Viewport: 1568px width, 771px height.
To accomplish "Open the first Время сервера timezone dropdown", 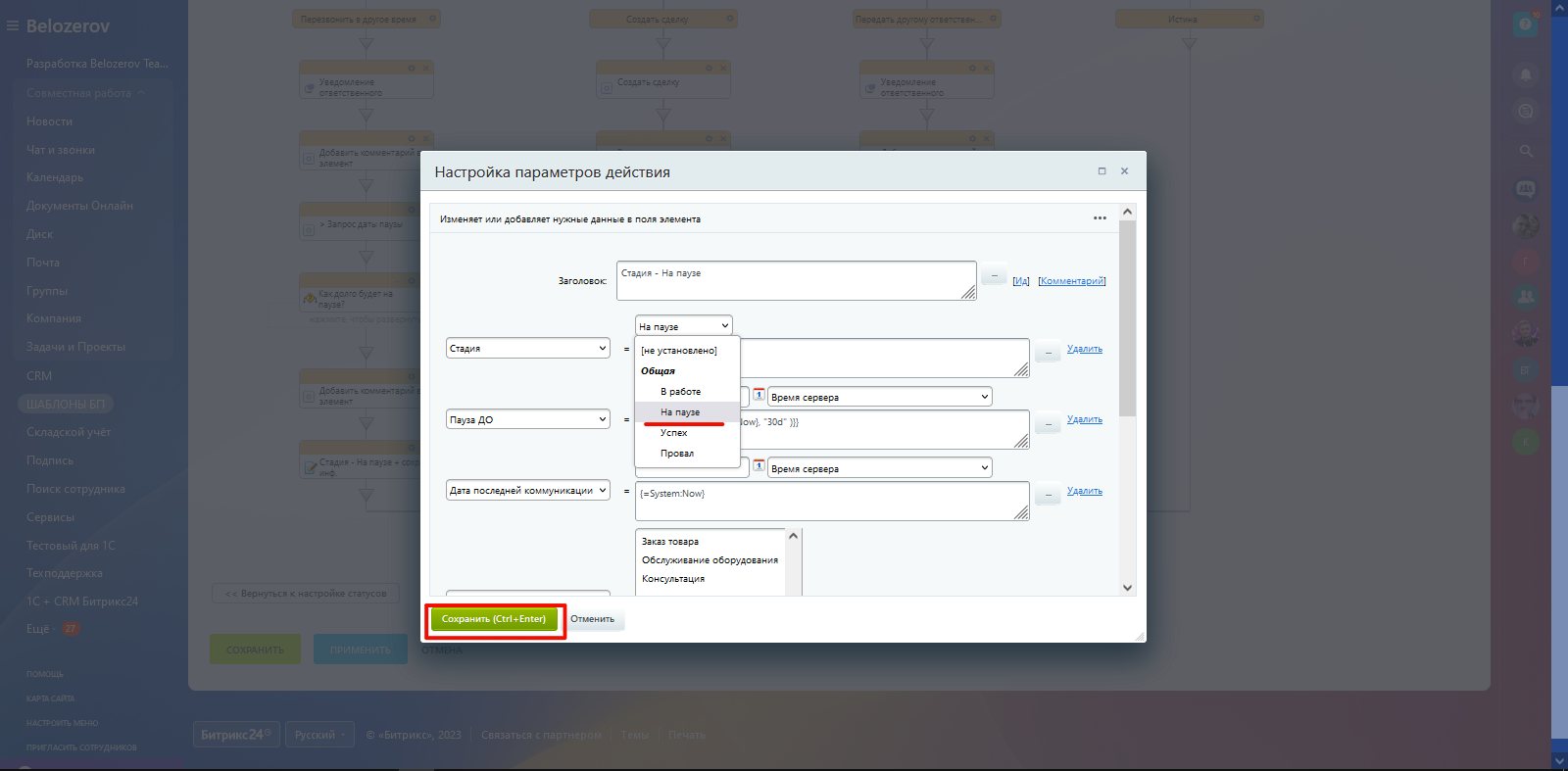I will [880, 397].
